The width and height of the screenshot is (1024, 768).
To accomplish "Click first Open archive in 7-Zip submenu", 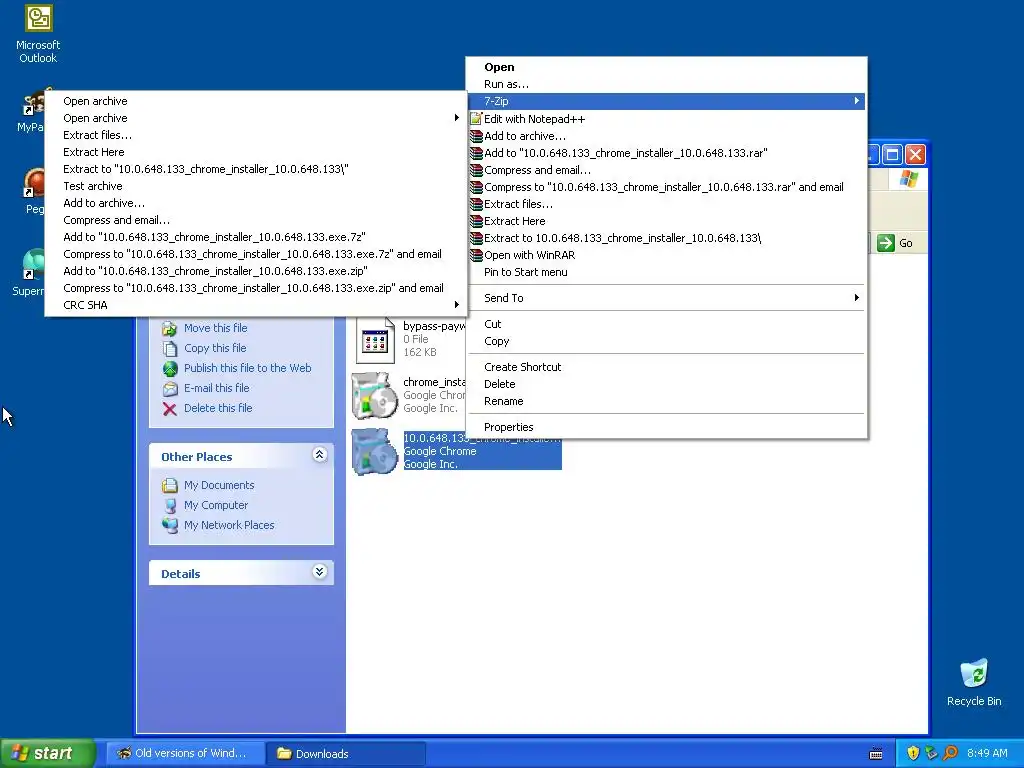I will pyautogui.click(x=256, y=101).
